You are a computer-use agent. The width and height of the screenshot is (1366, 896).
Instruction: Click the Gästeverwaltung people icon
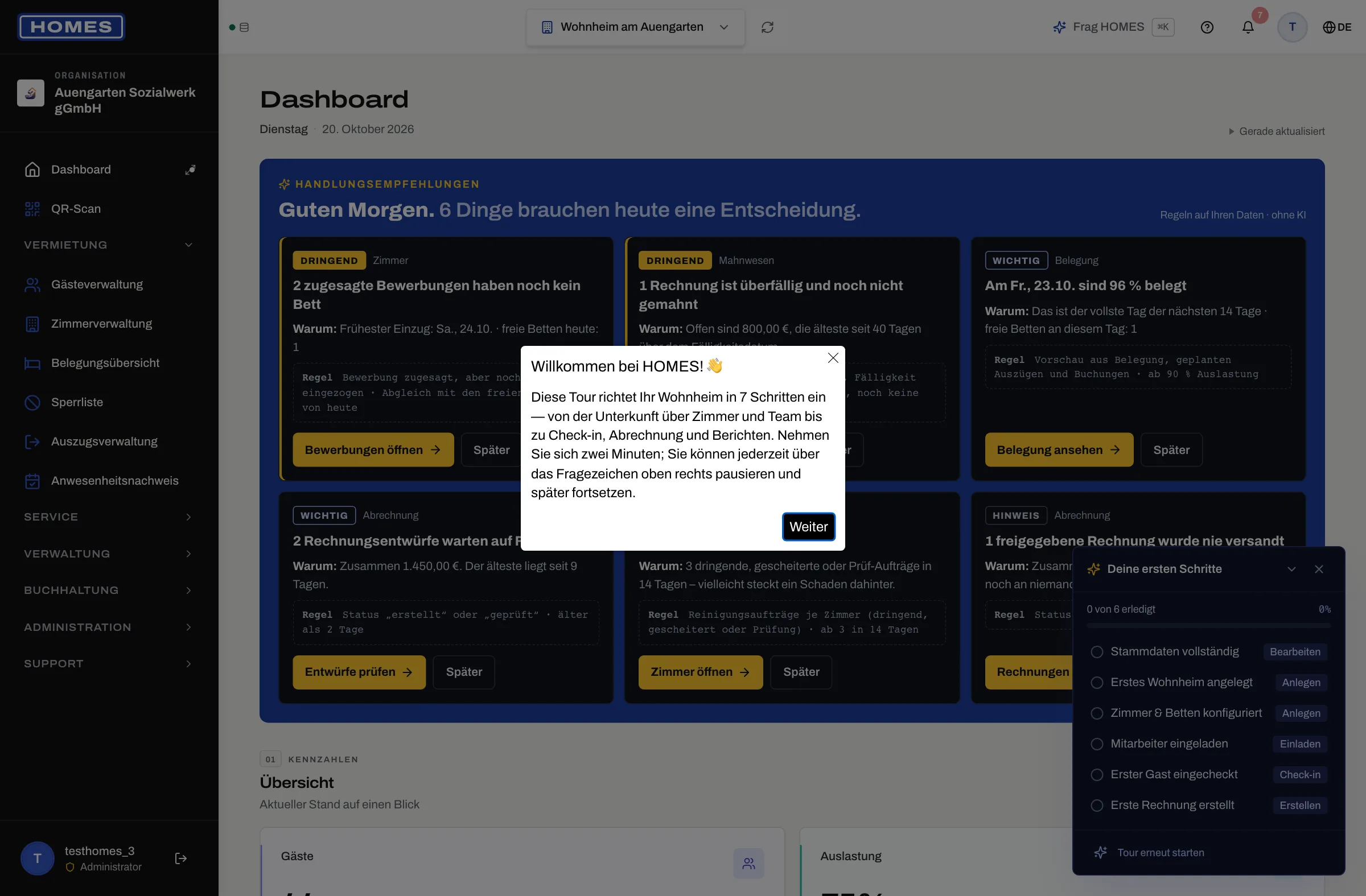point(32,284)
